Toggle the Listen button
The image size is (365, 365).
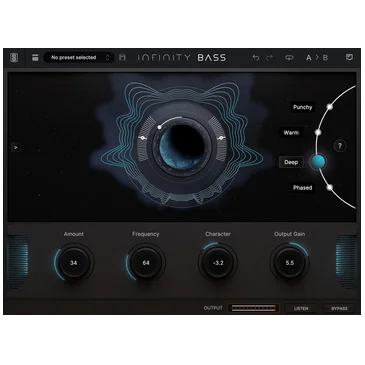coord(301,308)
